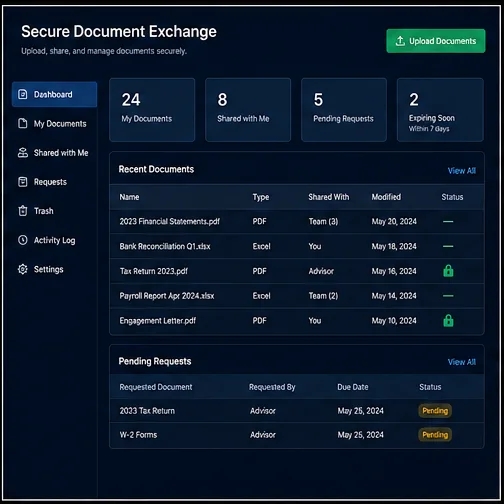Click the Shared with Me people icon in sidebar
504x504 pixels.
click(23, 153)
